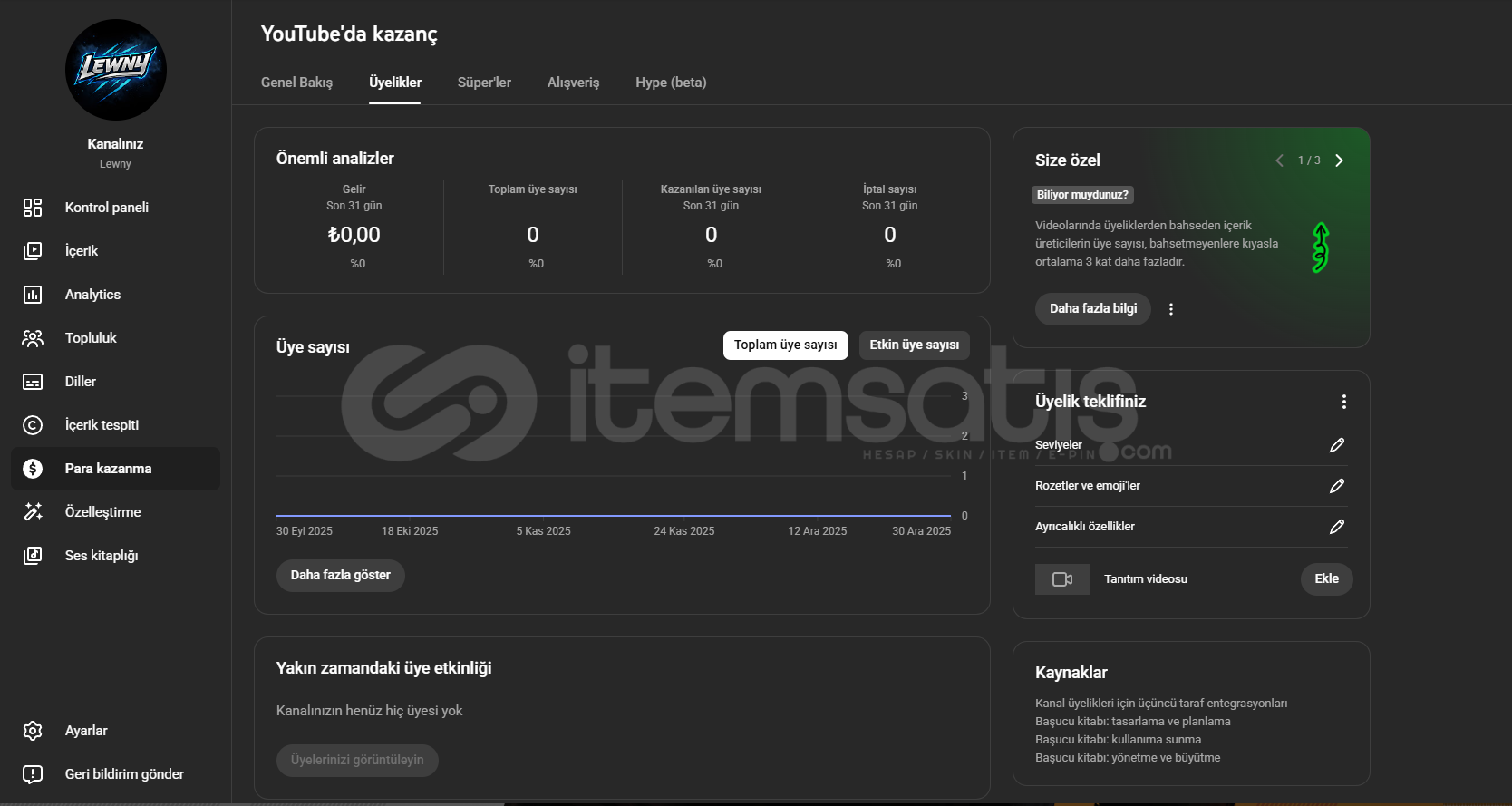The image size is (1512, 806).
Task: Go to next Size özel card
Action: click(1339, 160)
